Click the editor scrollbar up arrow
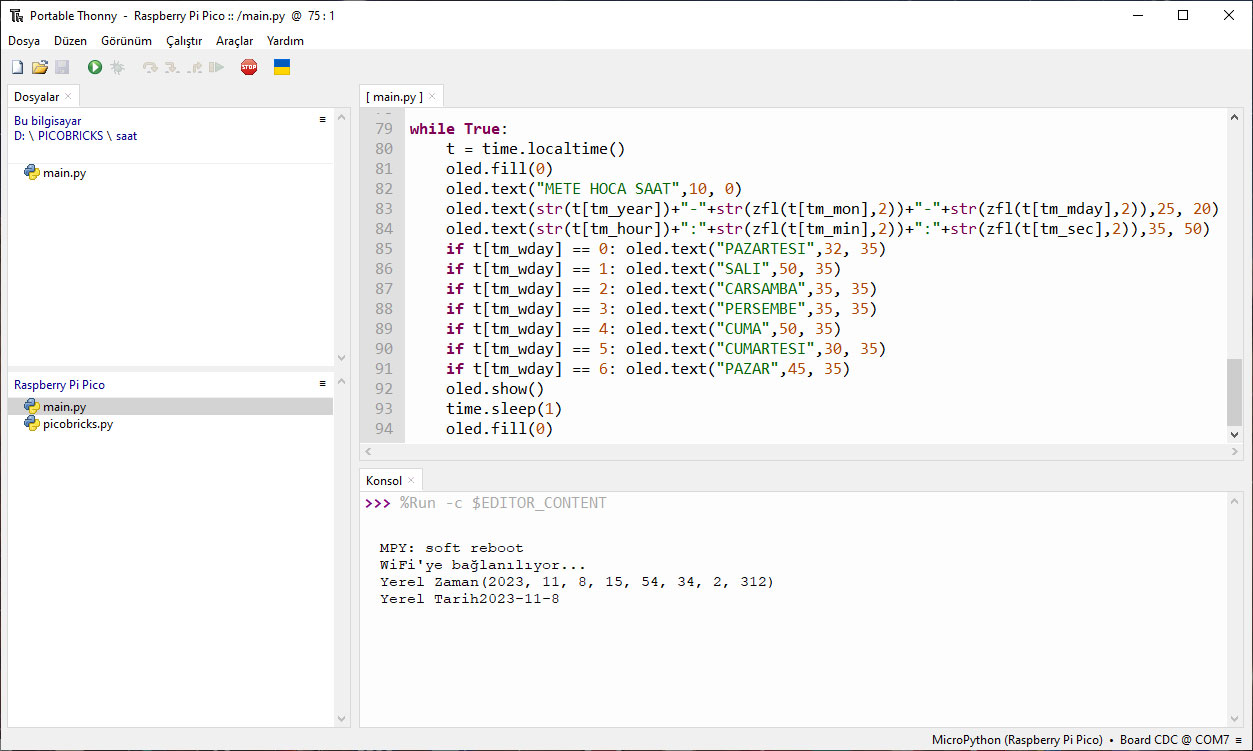This screenshot has height=751, width=1253. click(x=1234, y=116)
